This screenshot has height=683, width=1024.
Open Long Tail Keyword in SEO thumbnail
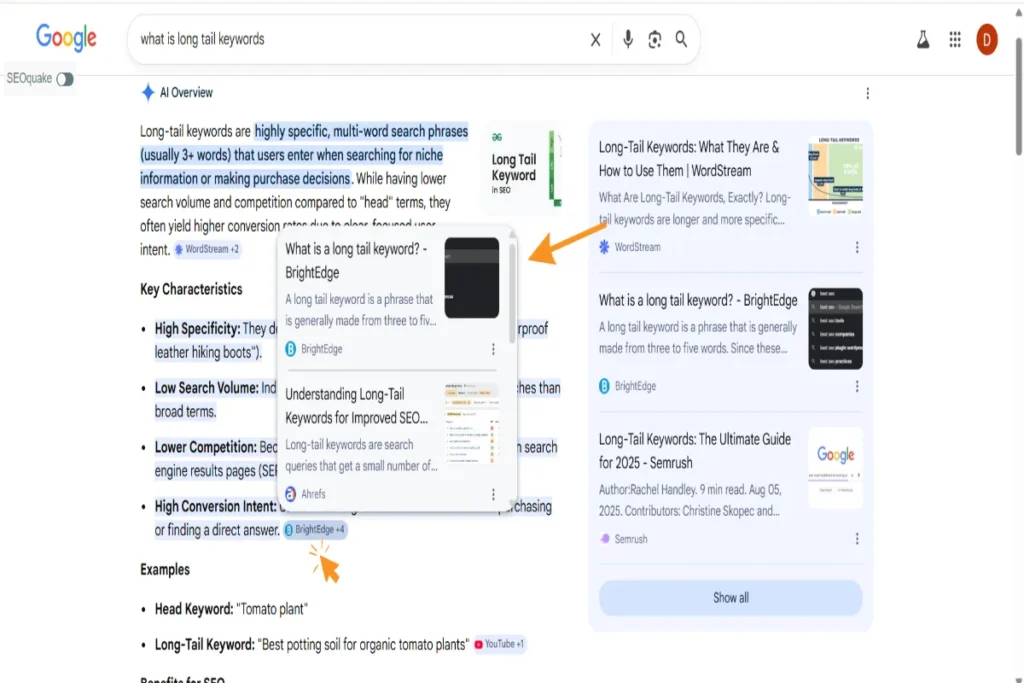[523, 167]
